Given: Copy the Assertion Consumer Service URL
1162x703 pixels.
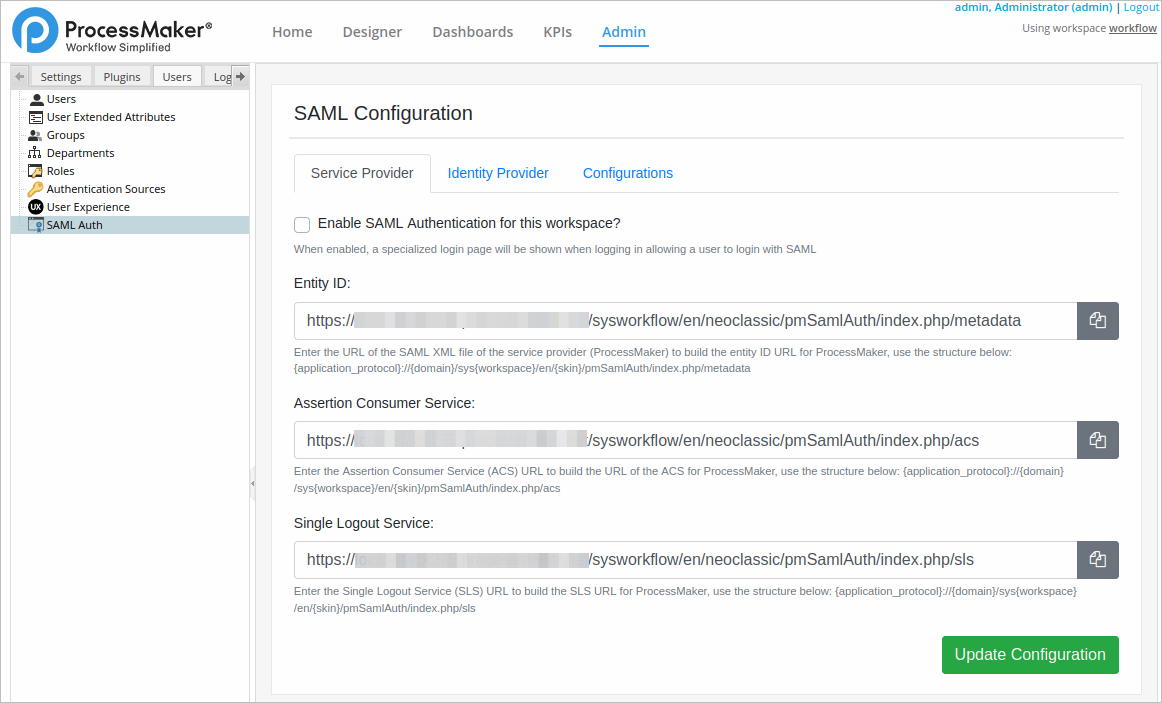Looking at the screenshot, I should point(1097,440).
